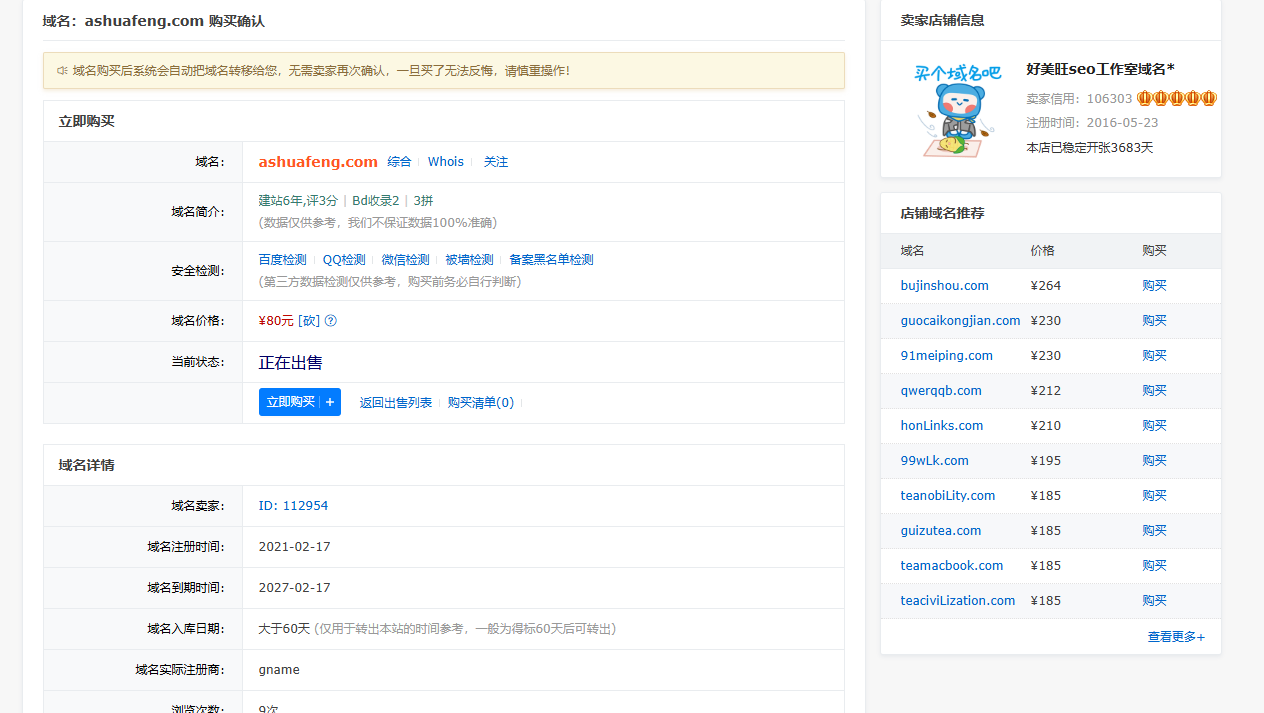Open seller ID: 112954 link

[293, 506]
